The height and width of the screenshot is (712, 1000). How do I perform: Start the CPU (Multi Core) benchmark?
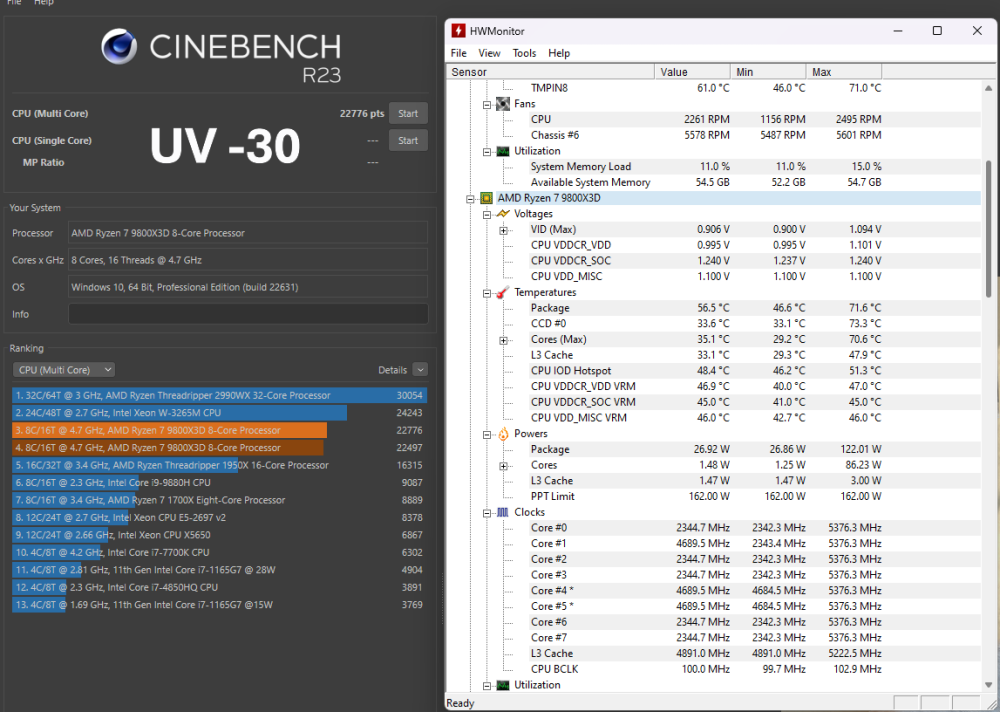tap(408, 113)
